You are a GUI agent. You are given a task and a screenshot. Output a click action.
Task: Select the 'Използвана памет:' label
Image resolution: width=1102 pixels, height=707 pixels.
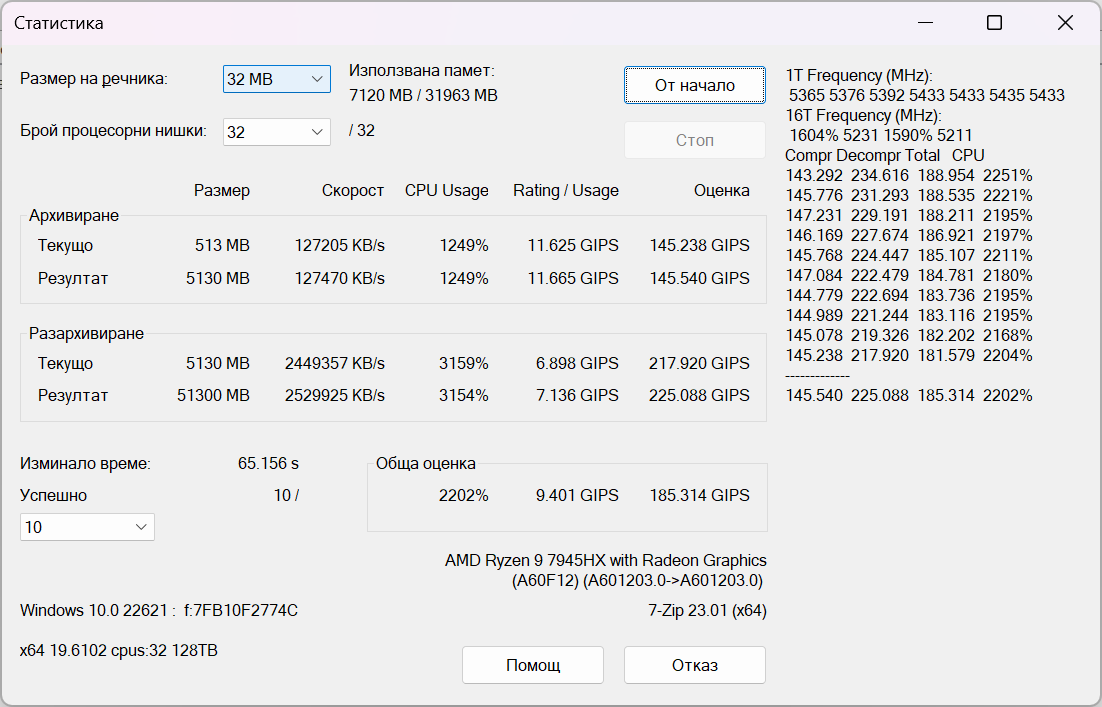[x=422, y=71]
